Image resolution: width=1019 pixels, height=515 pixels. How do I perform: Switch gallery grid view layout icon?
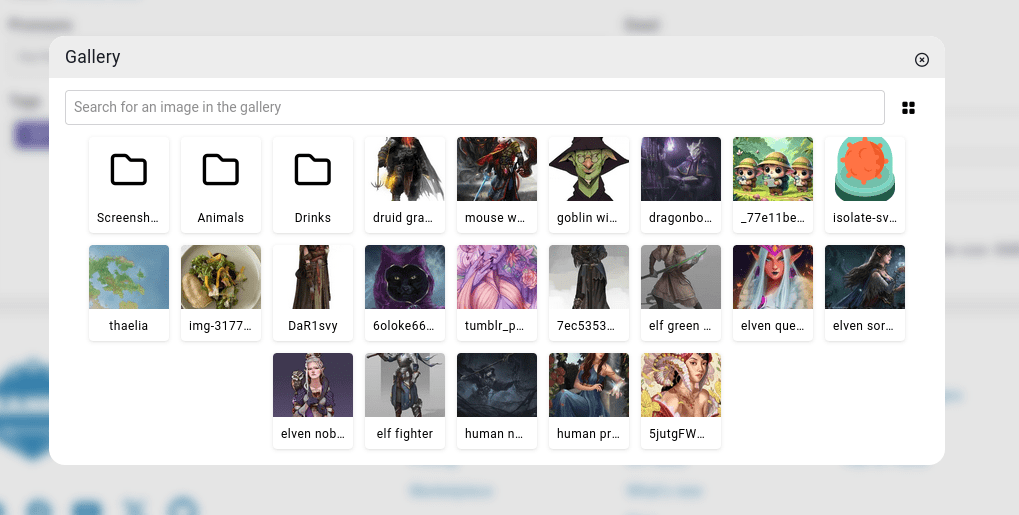tap(909, 108)
